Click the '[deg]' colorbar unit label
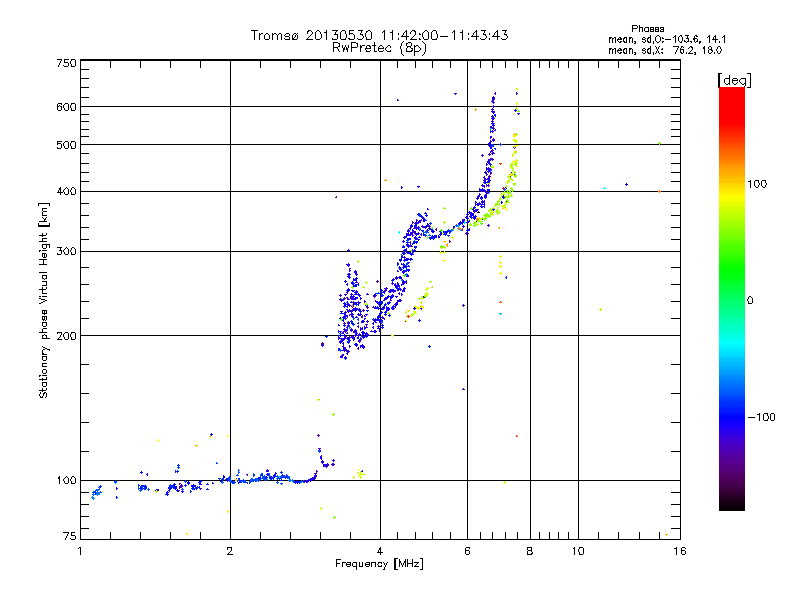The image size is (800, 600). point(734,80)
